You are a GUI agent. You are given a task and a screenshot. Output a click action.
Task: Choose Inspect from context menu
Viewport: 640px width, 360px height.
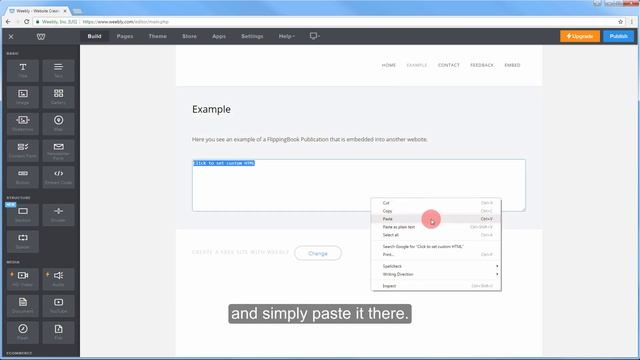436,286
